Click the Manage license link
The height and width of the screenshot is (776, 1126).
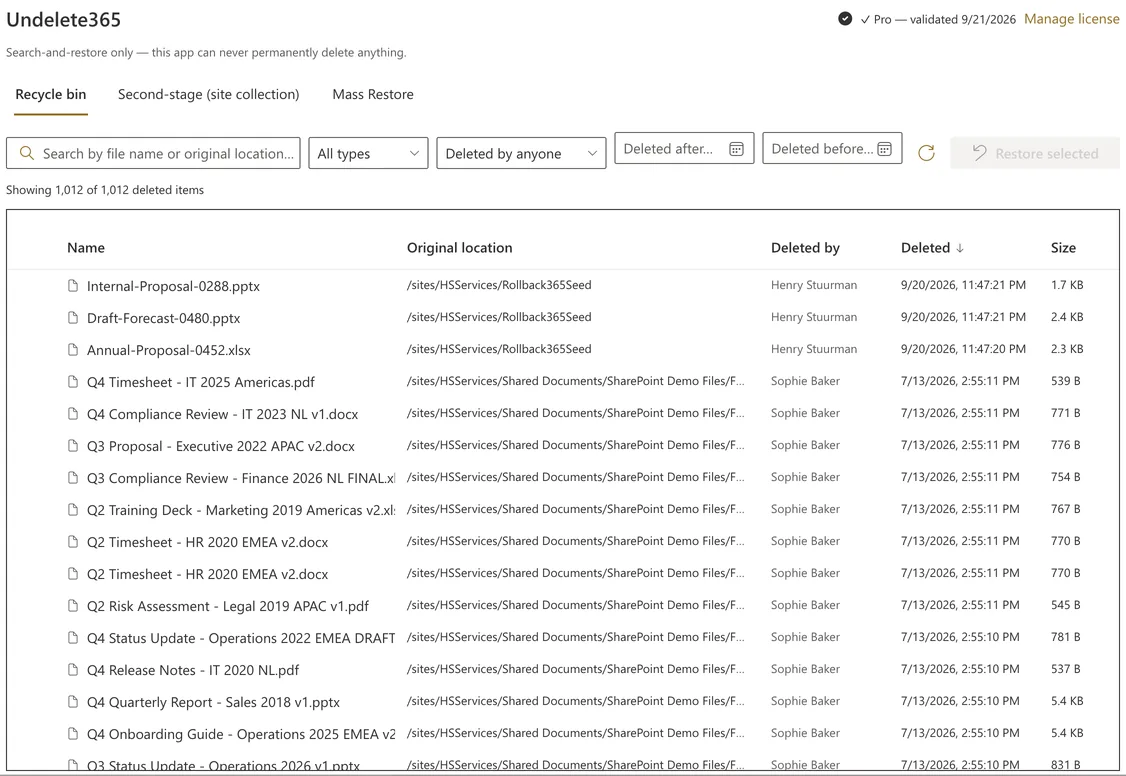point(1071,19)
